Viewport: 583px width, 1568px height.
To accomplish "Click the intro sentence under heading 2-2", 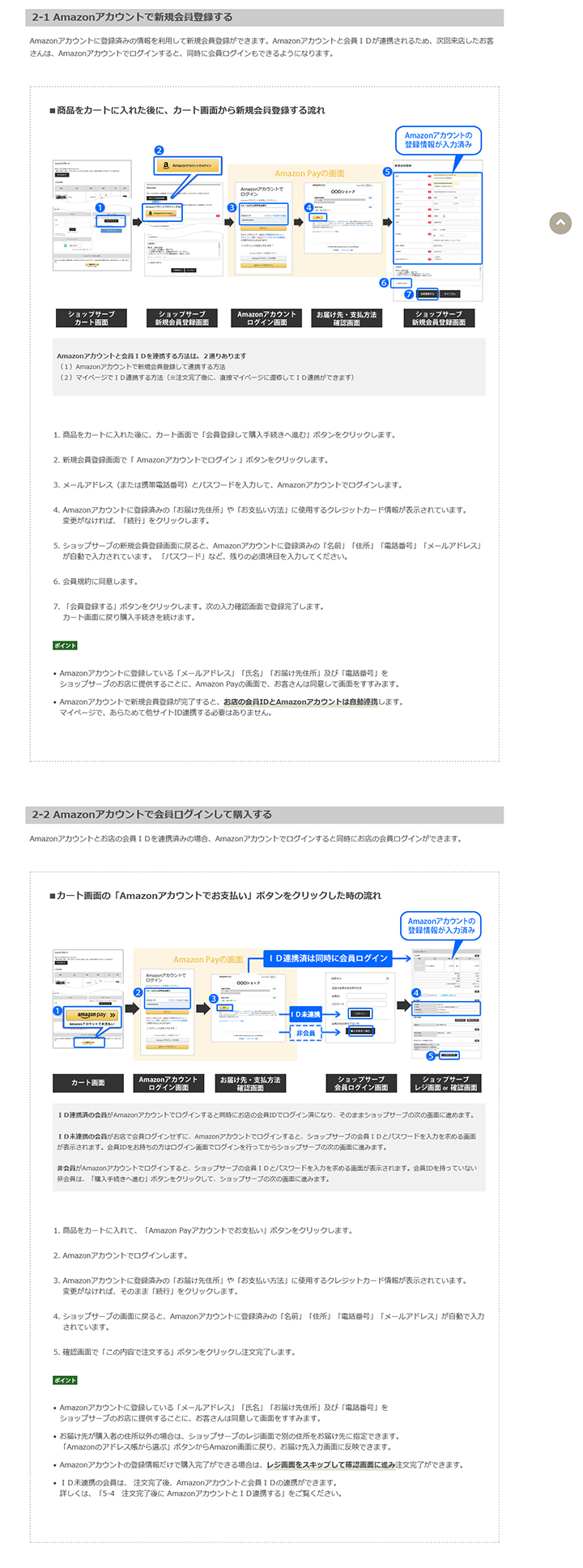I will [x=245, y=838].
